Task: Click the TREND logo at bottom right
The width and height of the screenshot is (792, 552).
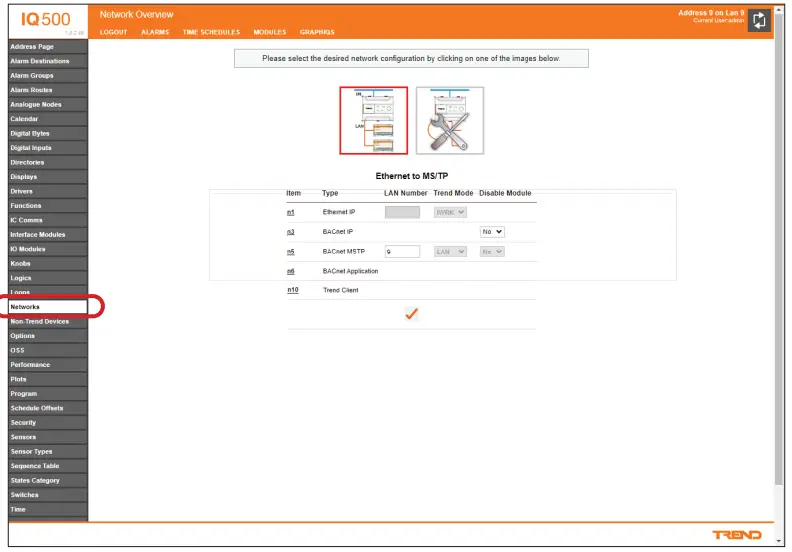Action: (x=737, y=535)
